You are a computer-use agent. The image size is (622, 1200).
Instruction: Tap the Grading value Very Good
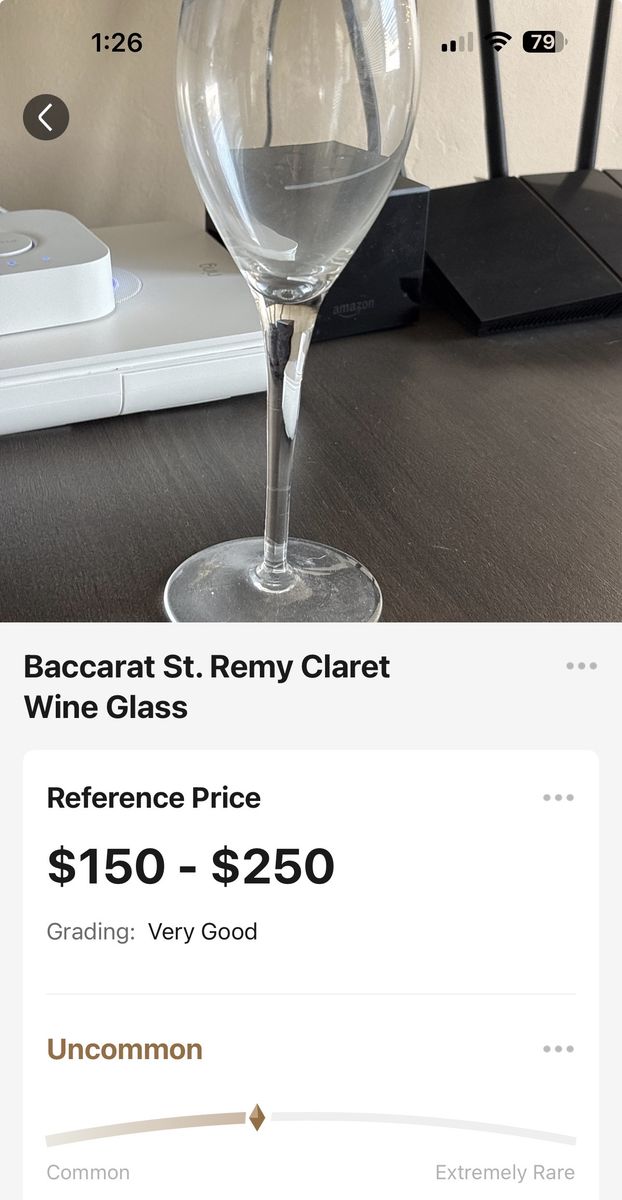point(201,932)
